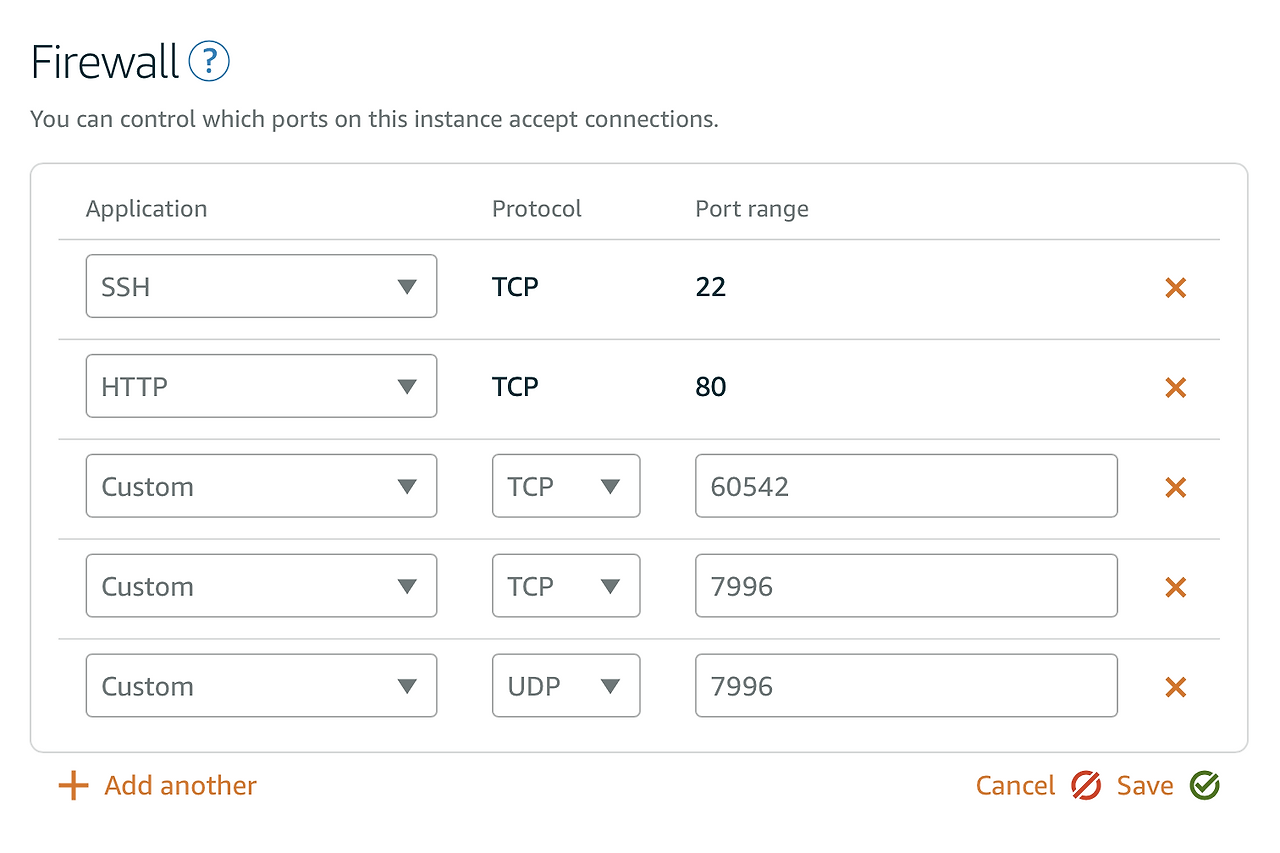Open the HTTP application dropdown
This screenshot has height=853, width=1280.
pos(261,387)
